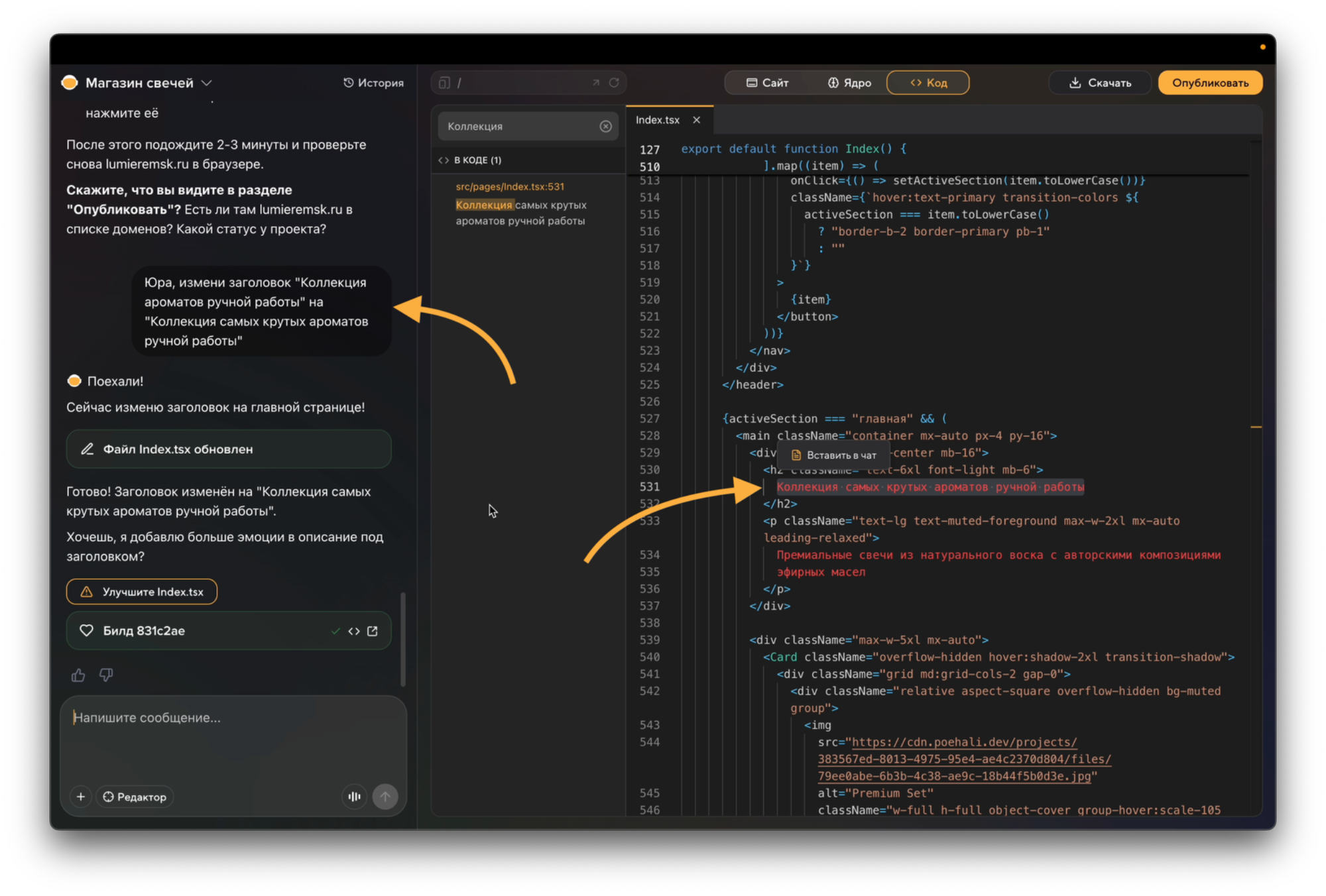Click the Опубликовать button

pos(1210,83)
